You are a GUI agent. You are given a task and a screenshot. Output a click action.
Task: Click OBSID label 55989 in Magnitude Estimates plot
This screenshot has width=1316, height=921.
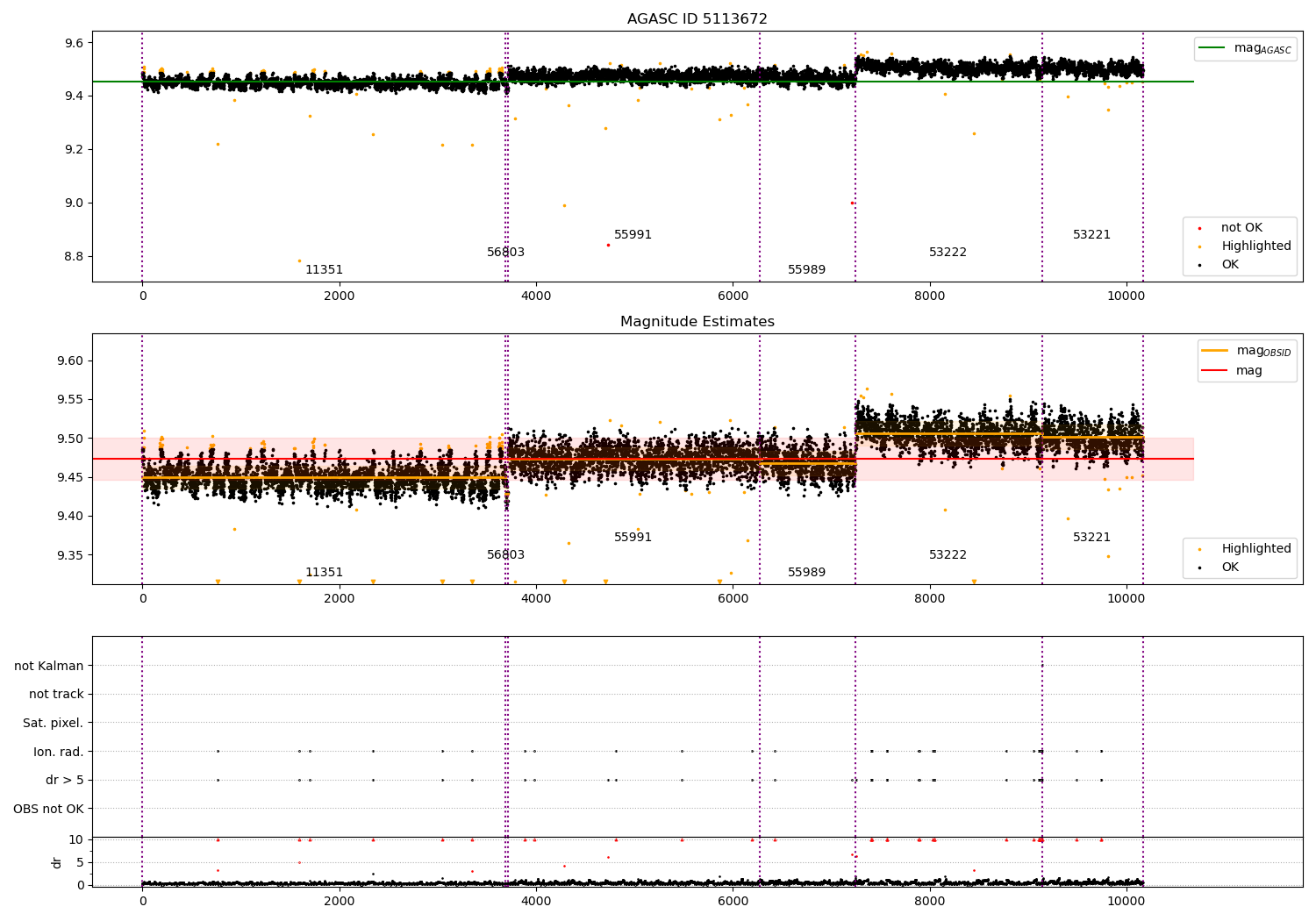tap(806, 573)
